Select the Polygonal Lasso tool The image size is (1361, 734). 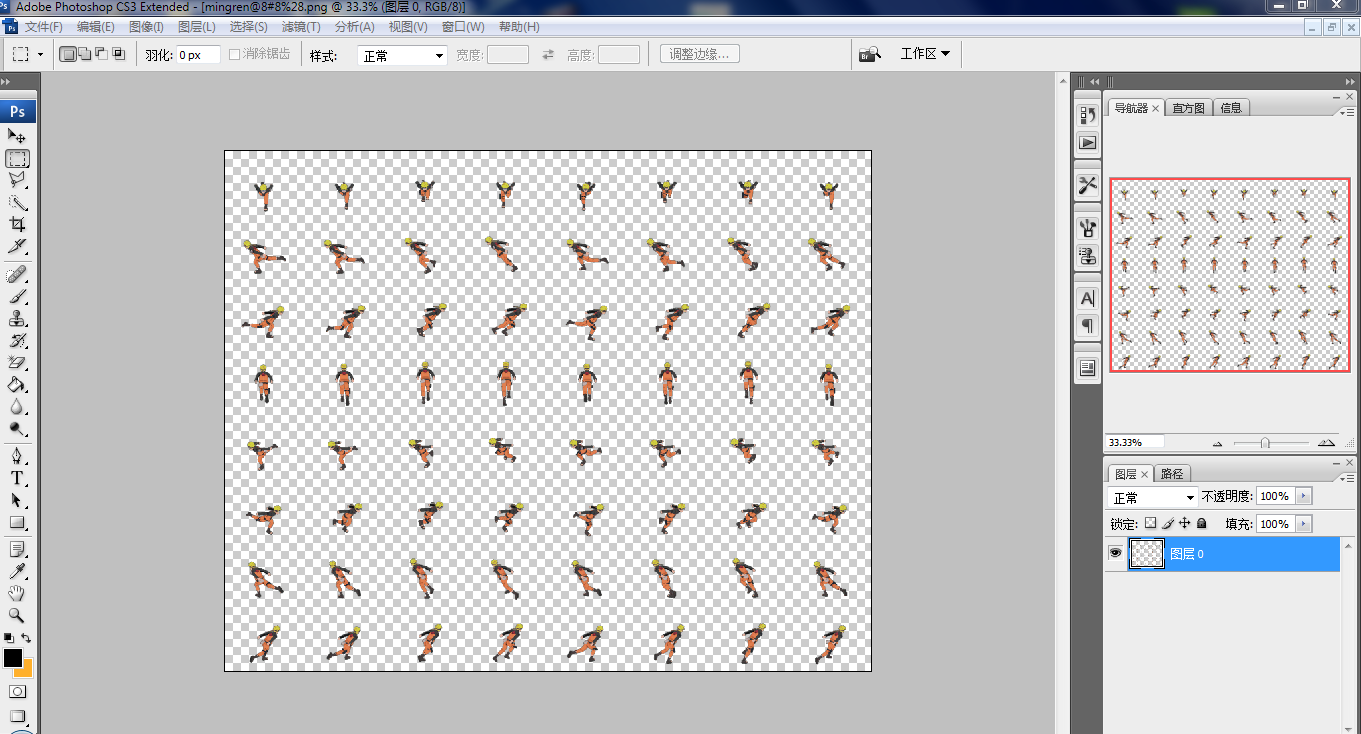coord(17,180)
